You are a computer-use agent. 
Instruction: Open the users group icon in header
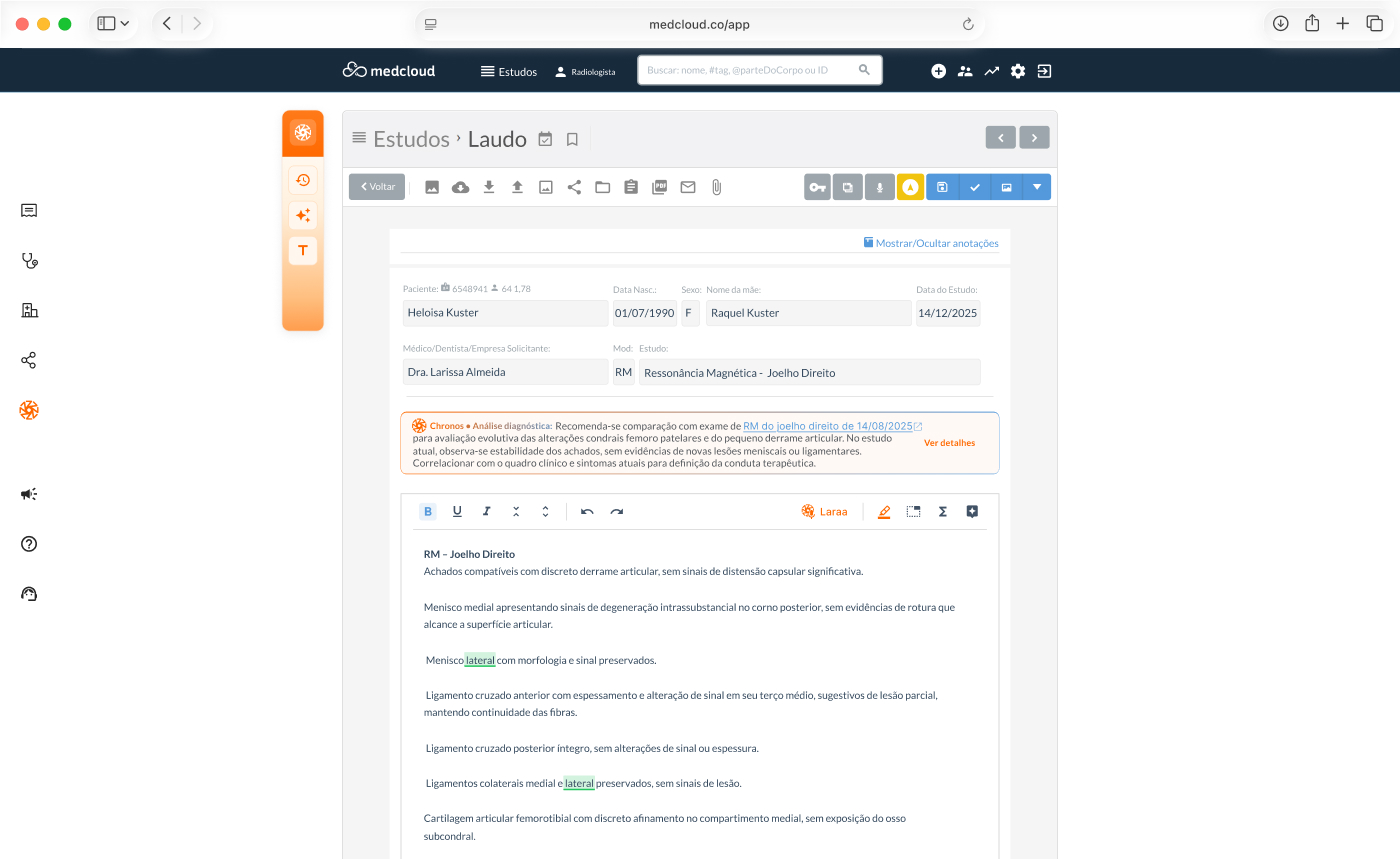(965, 71)
